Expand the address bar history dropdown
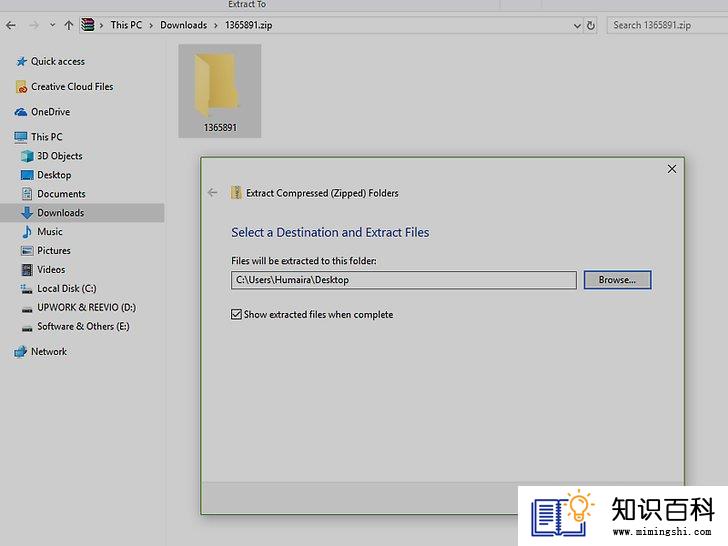 pos(577,26)
